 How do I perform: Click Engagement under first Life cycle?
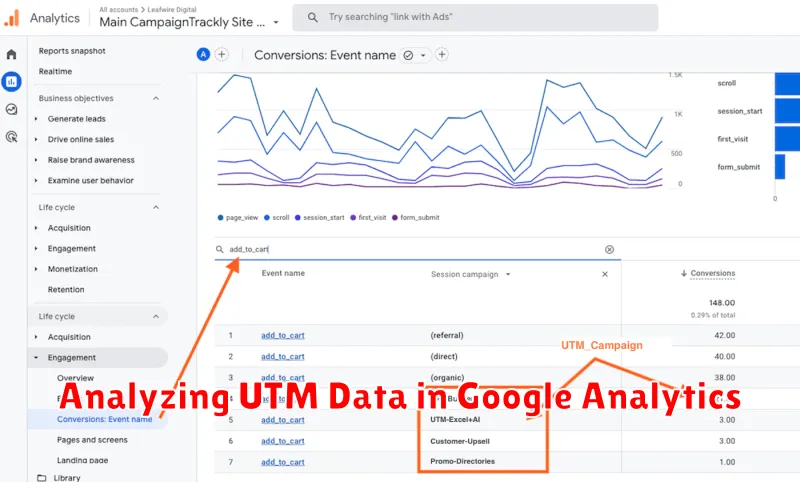[x=71, y=248]
